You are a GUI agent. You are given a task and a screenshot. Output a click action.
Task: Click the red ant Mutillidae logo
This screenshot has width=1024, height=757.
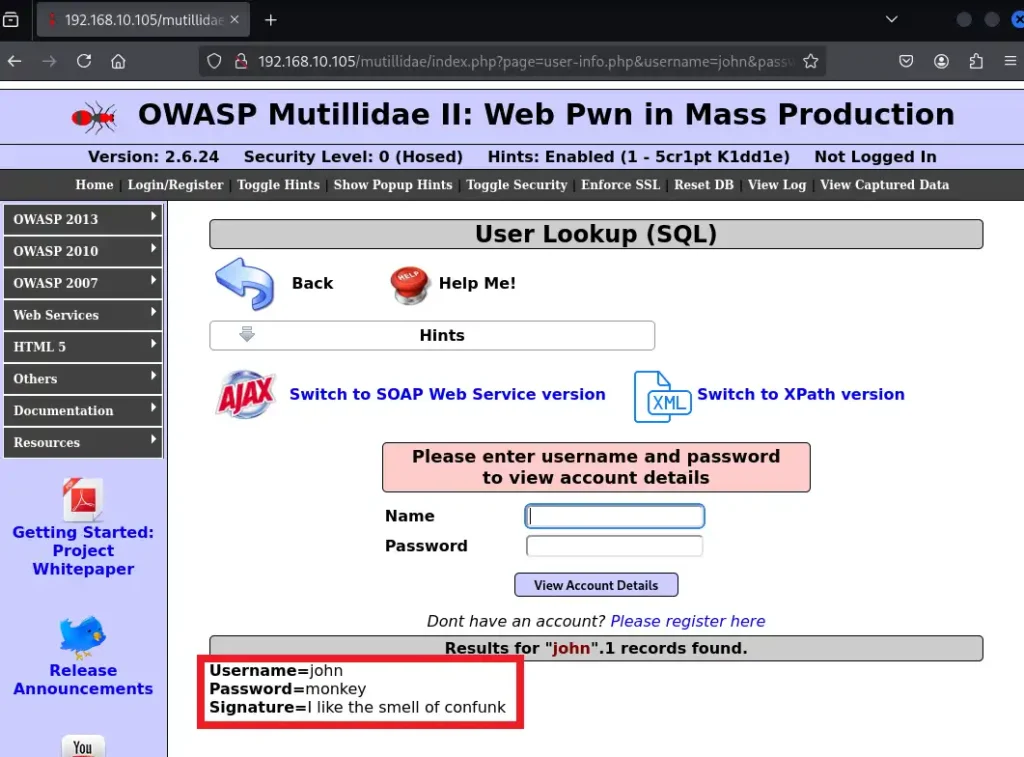tap(95, 118)
